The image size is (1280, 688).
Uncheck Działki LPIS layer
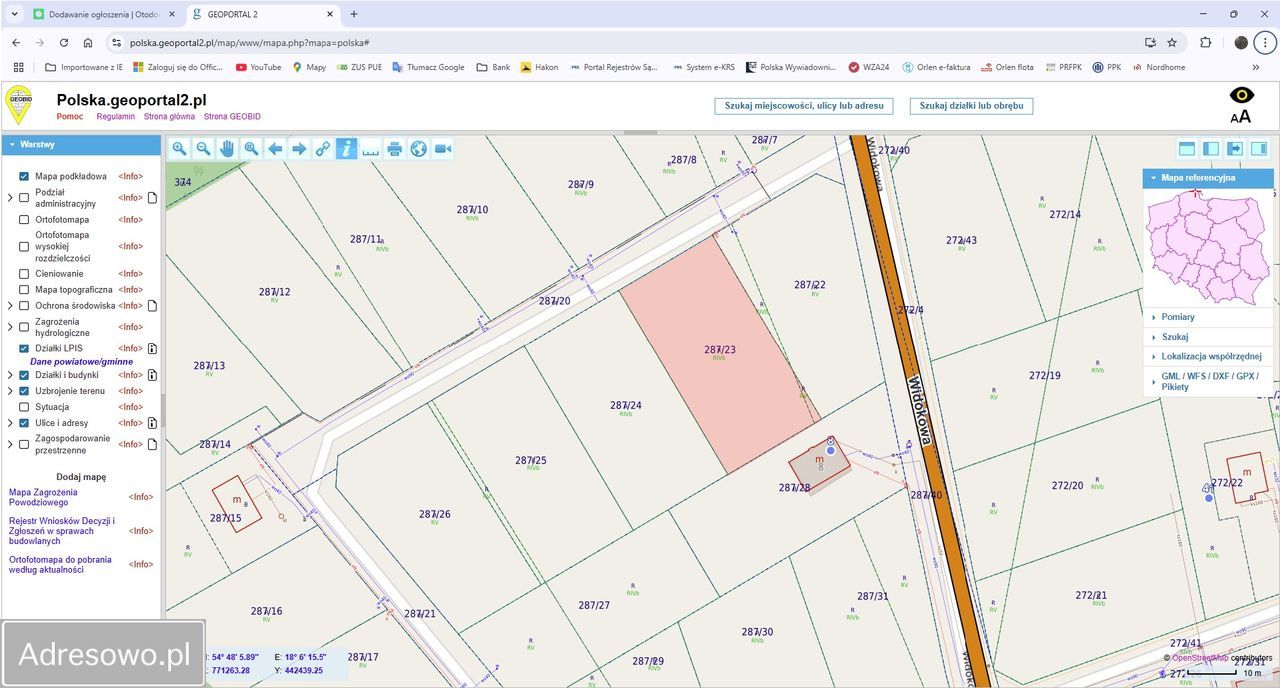[24, 349]
